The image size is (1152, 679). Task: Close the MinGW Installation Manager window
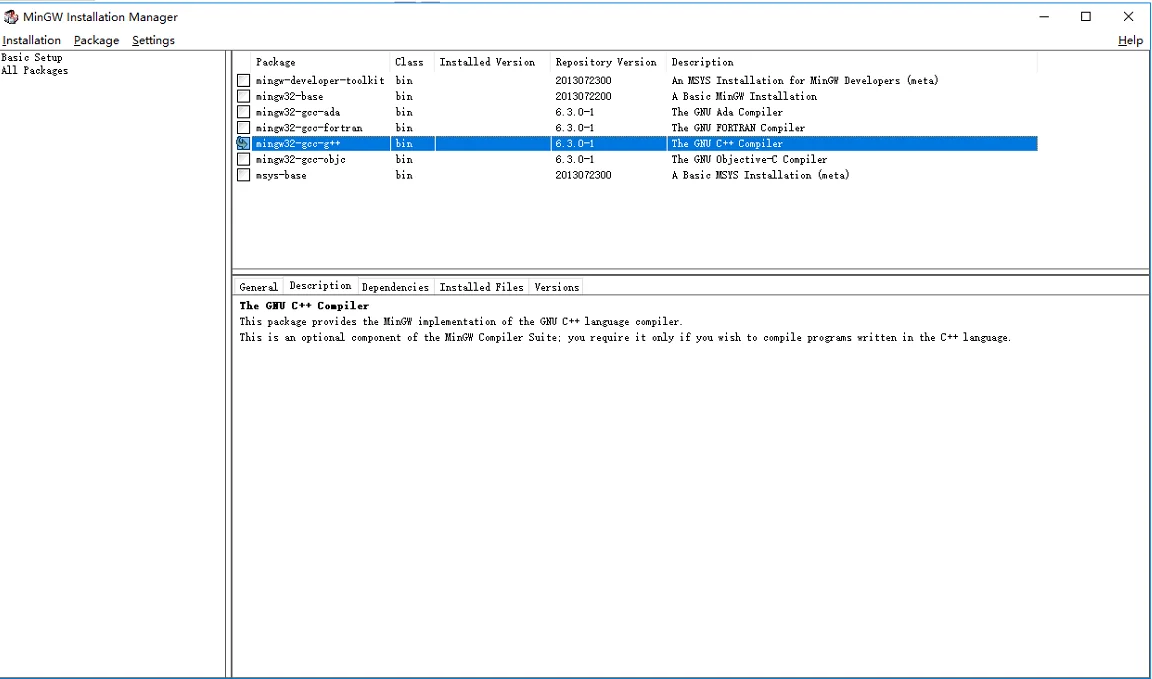[x=1128, y=17]
